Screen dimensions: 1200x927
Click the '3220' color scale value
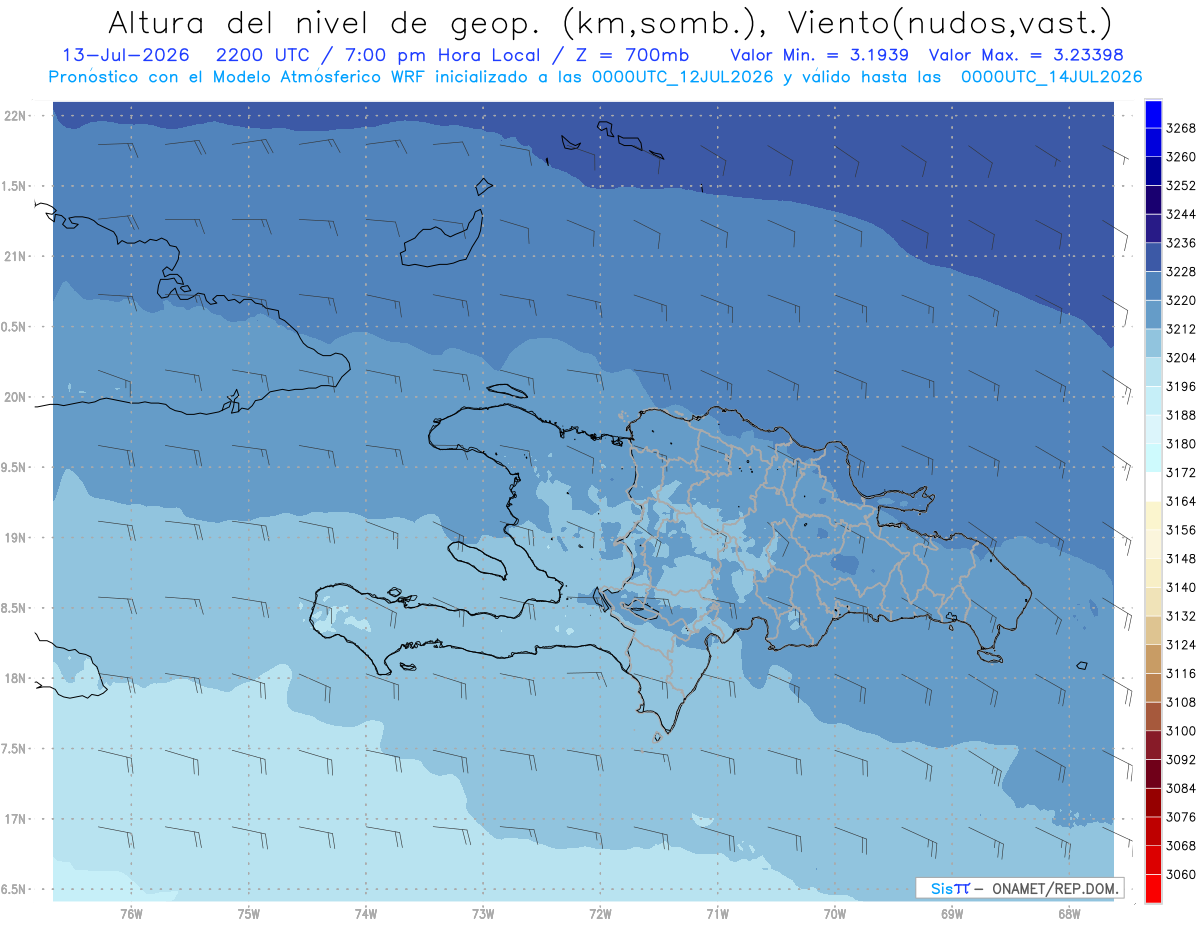click(x=1181, y=300)
